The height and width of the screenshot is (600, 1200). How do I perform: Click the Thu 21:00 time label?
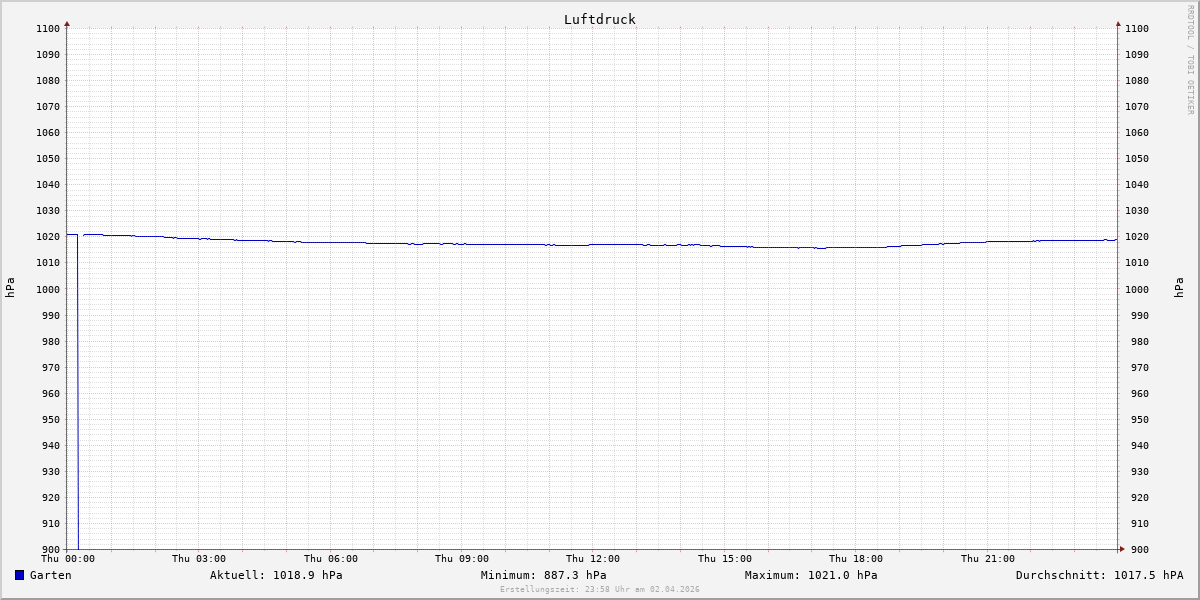[987, 559]
